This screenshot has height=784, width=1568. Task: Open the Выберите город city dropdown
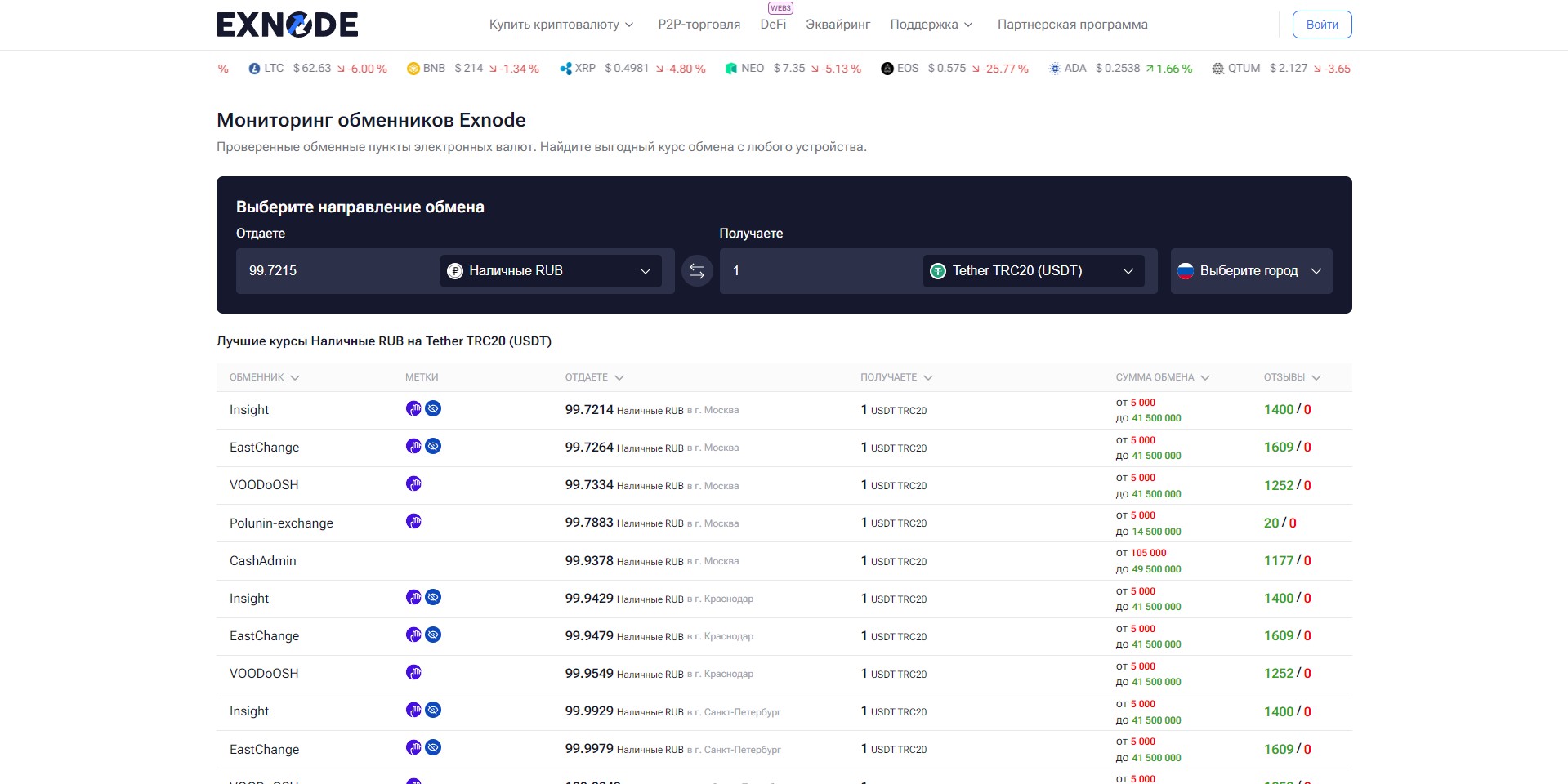(x=1251, y=271)
